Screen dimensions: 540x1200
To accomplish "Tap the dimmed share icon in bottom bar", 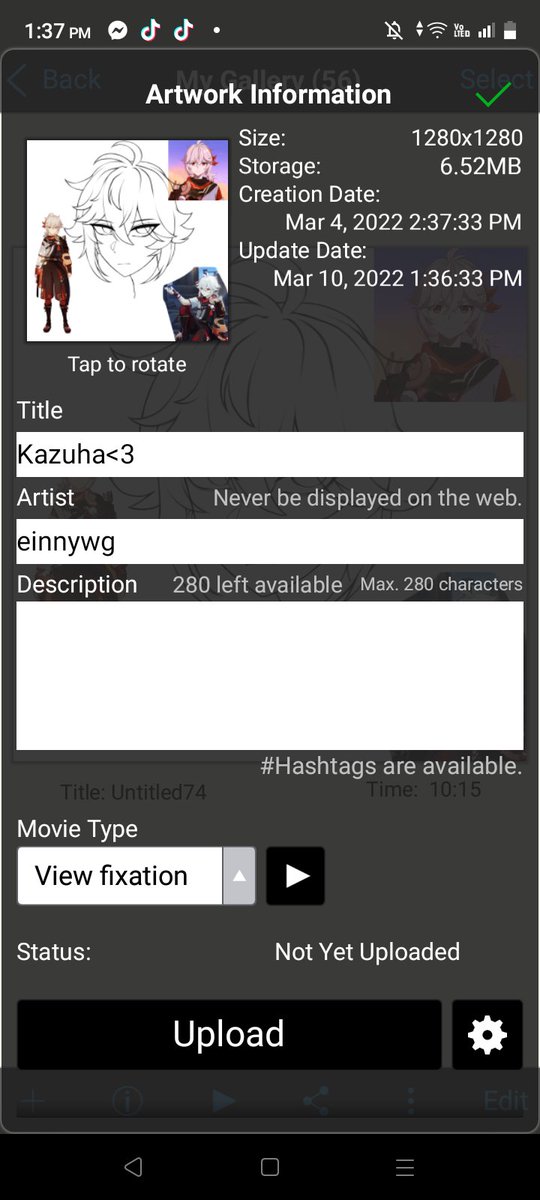I will coord(316,1101).
